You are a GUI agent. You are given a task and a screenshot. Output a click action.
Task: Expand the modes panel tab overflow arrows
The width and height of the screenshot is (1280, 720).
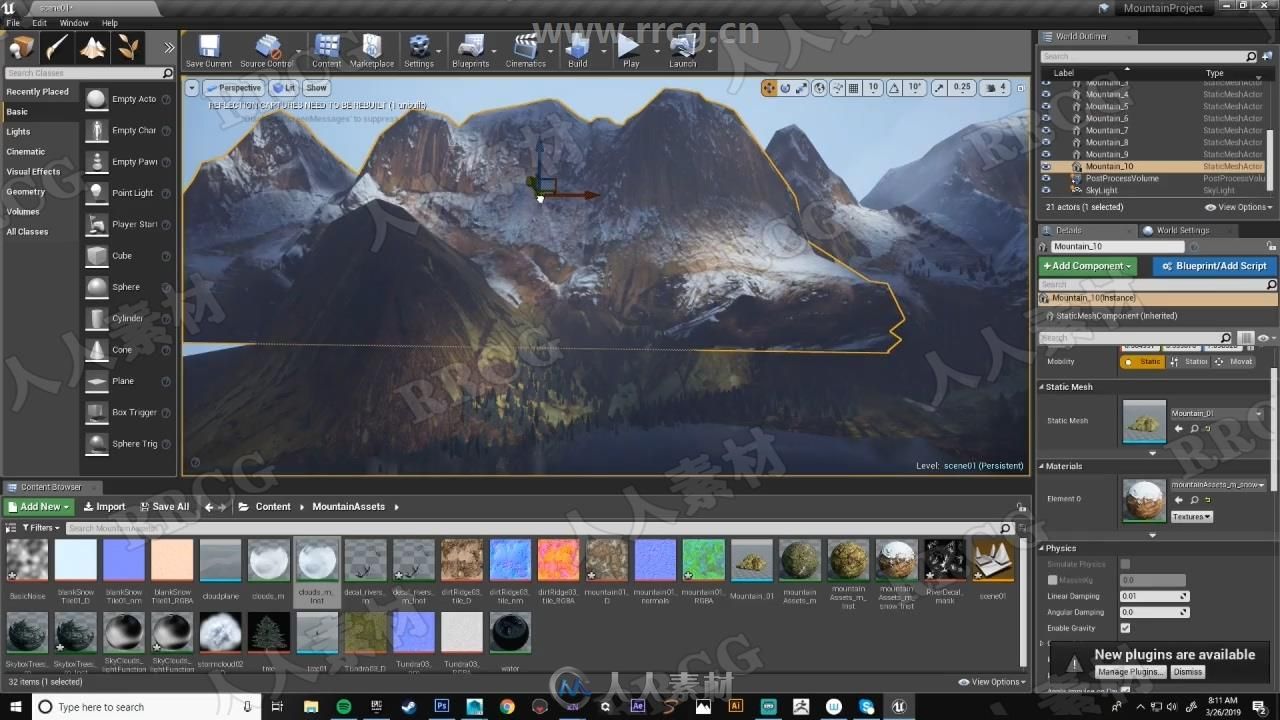pyautogui.click(x=169, y=47)
